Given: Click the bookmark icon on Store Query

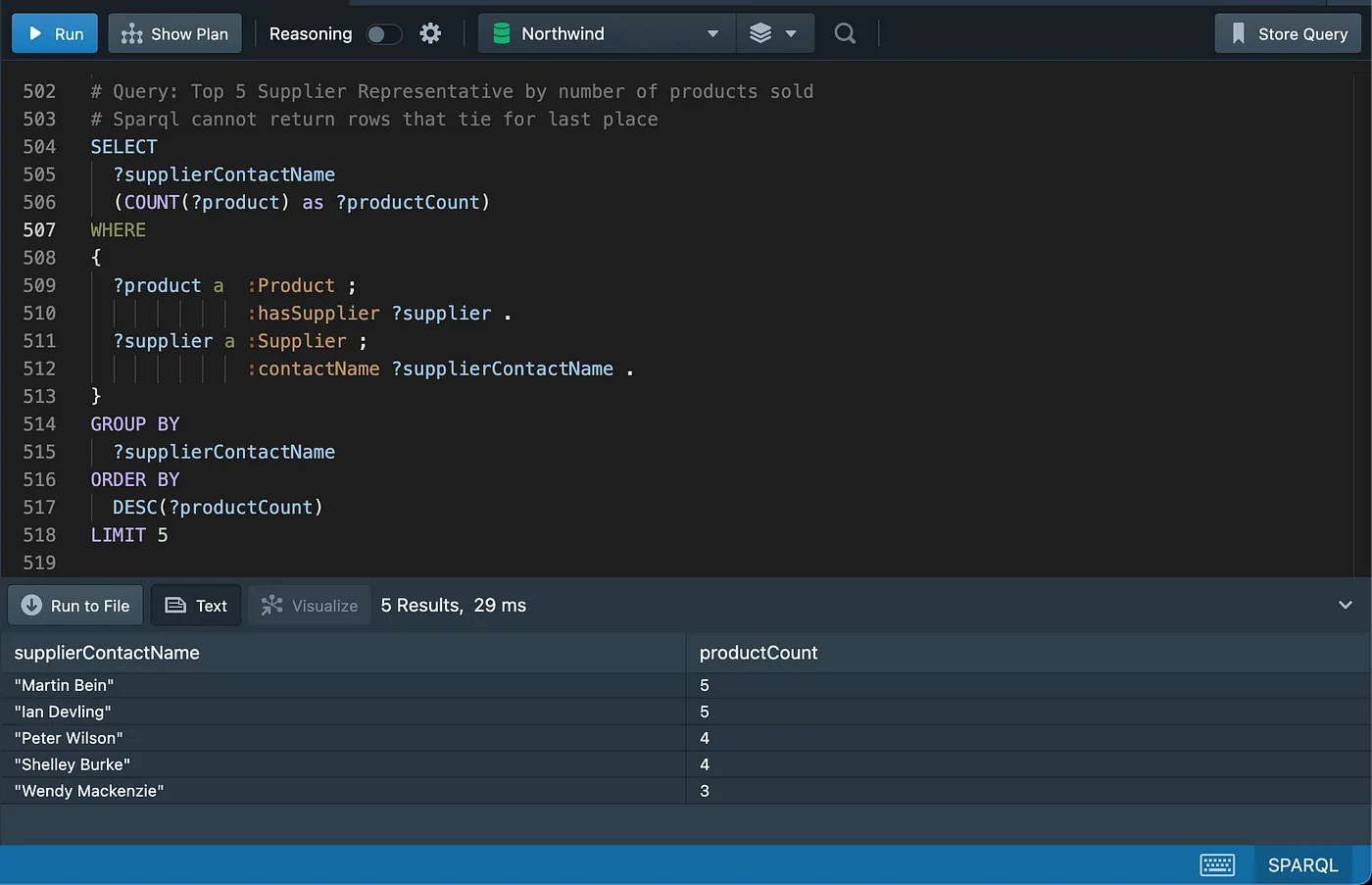Looking at the screenshot, I should coord(1238,33).
